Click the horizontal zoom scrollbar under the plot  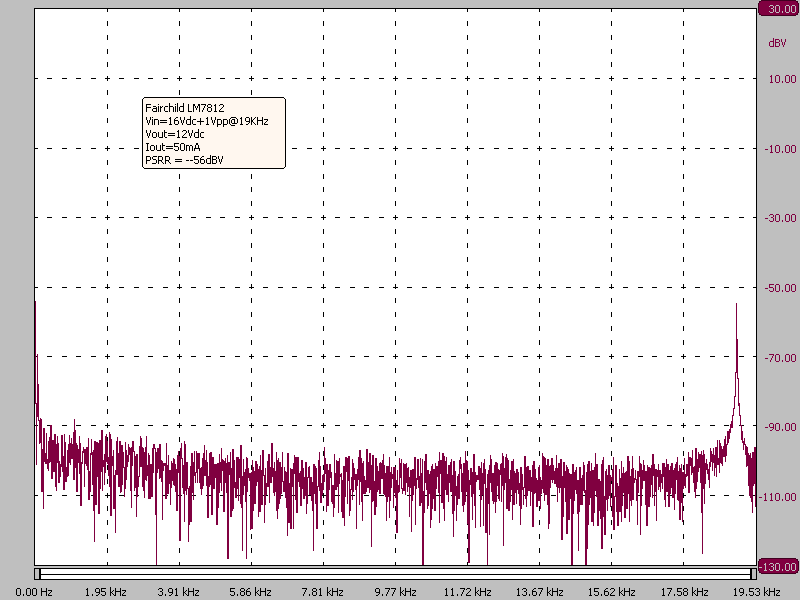pyautogui.click(x=395, y=573)
